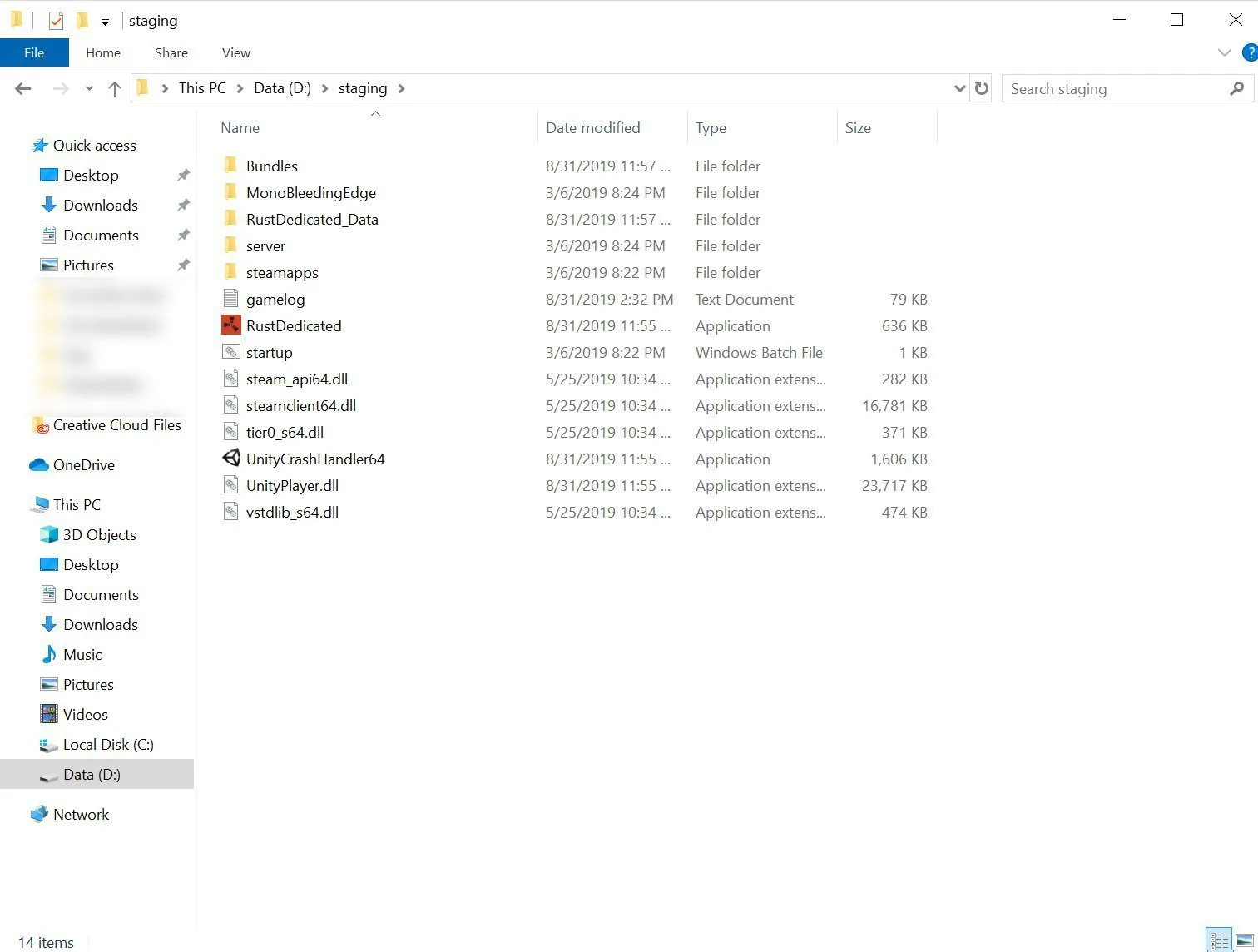Open the Home ribbon tab
This screenshot has height=952, width=1258.
click(x=103, y=52)
